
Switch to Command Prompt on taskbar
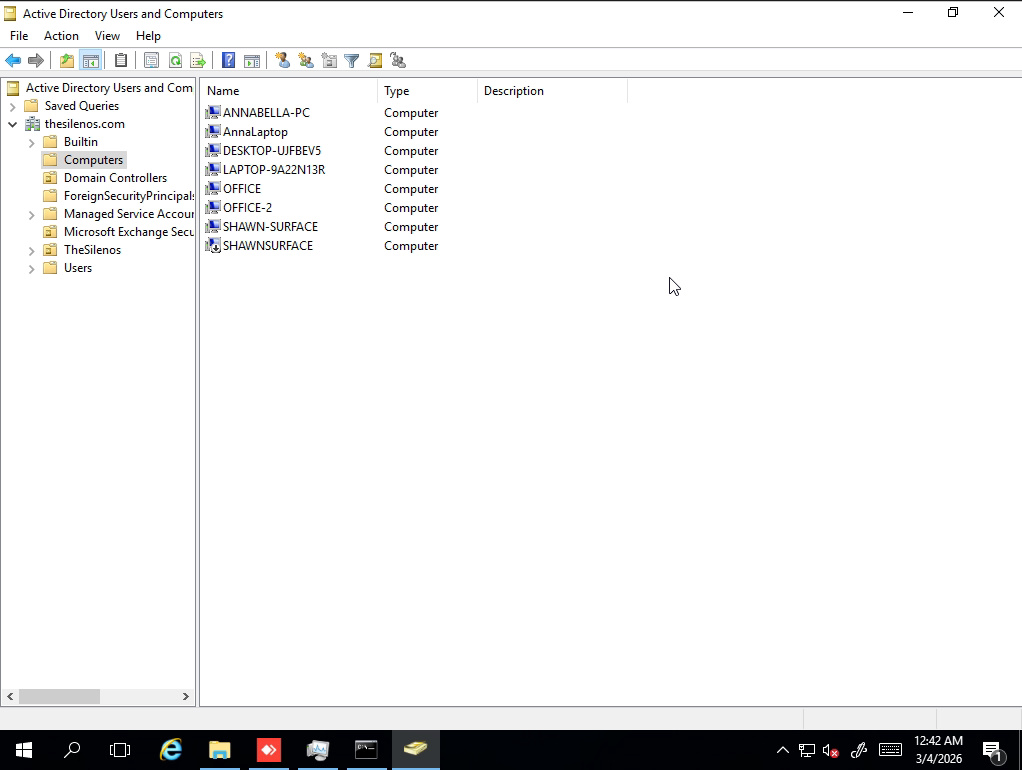[x=366, y=750]
